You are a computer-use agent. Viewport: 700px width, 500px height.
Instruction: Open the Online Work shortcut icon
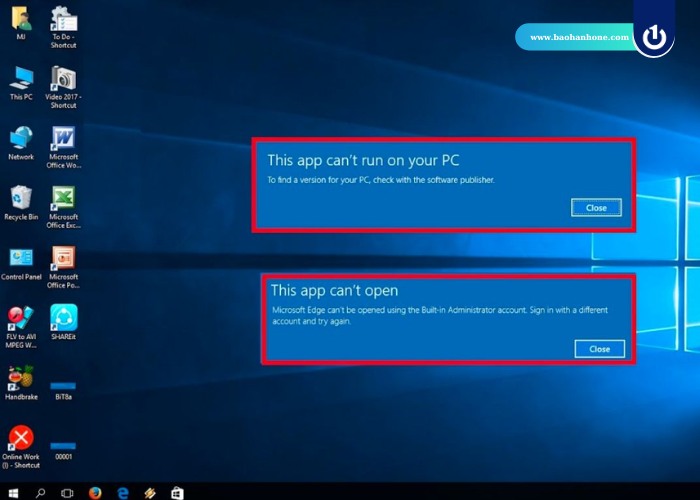click(x=21, y=446)
